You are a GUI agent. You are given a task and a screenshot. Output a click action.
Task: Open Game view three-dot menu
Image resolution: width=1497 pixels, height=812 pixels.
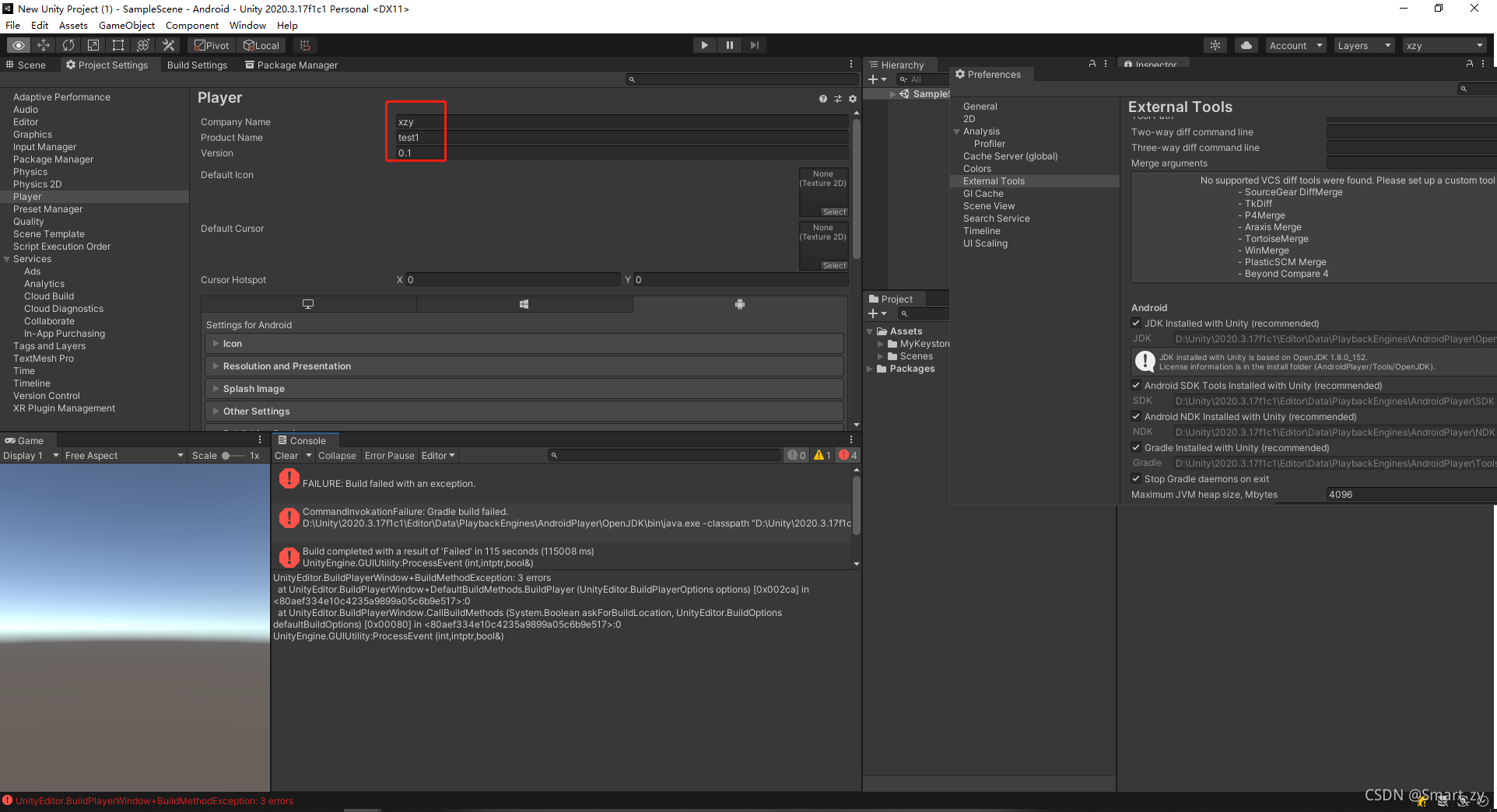(260, 440)
